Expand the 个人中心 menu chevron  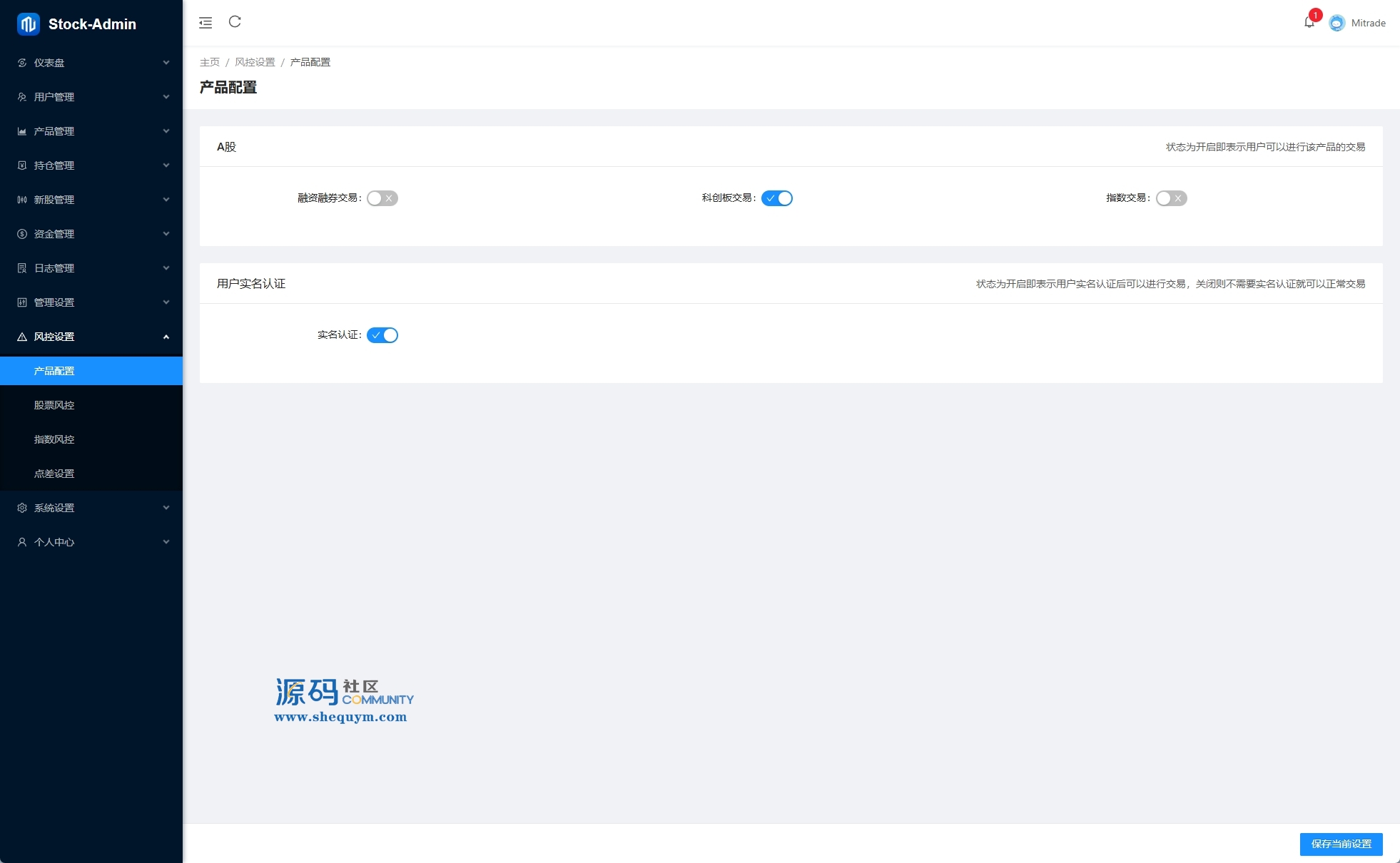click(x=166, y=542)
